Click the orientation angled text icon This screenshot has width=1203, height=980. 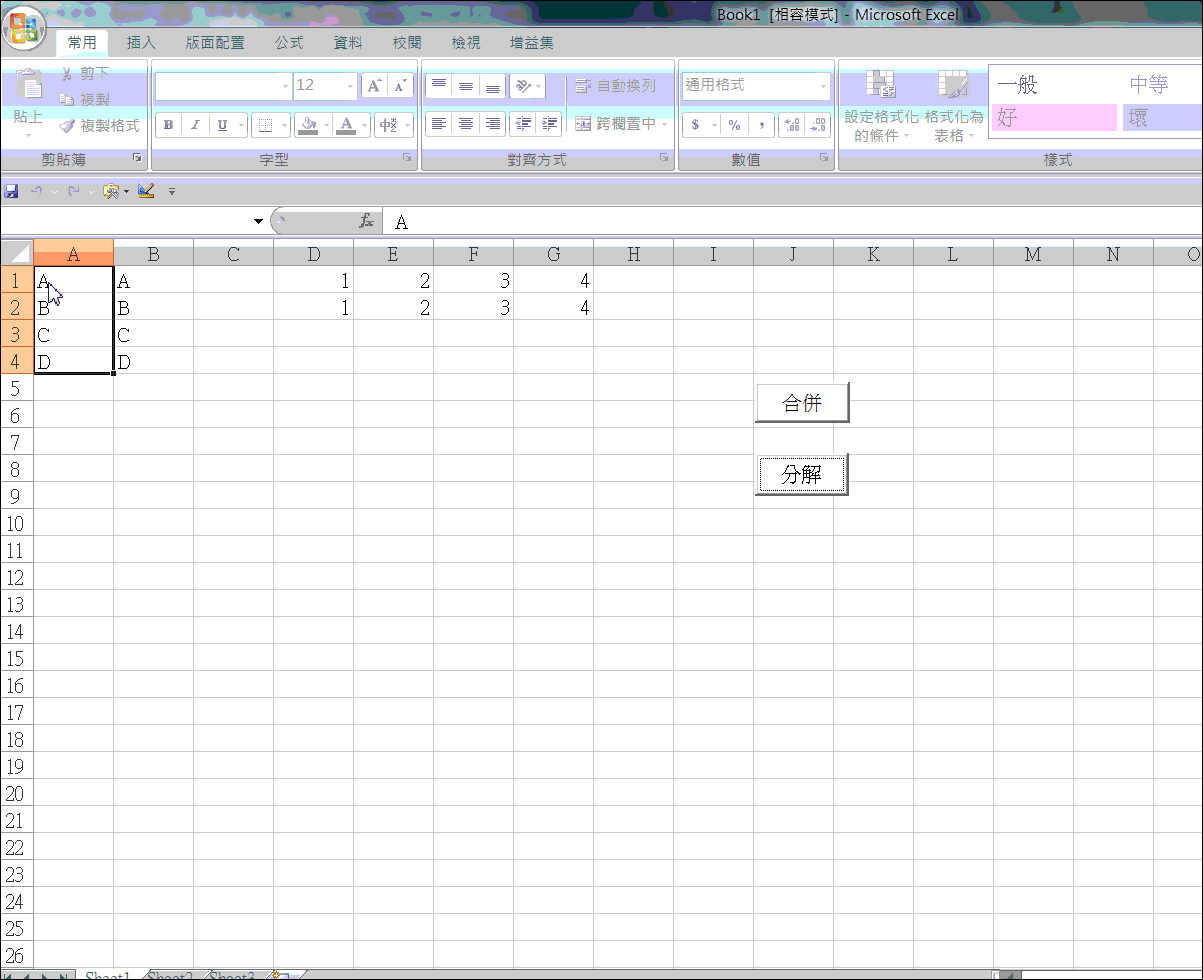(523, 86)
